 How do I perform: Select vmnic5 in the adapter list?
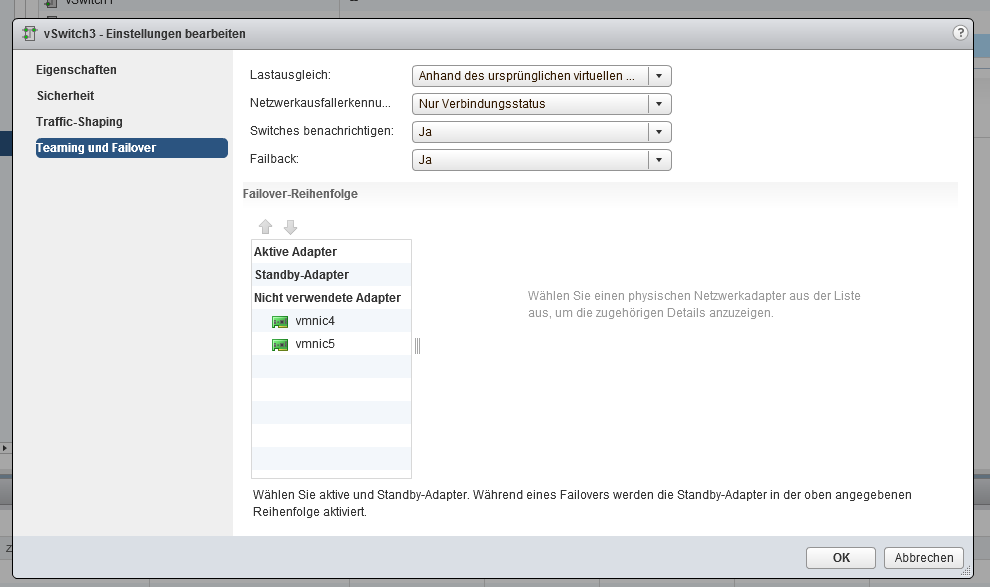(315, 344)
